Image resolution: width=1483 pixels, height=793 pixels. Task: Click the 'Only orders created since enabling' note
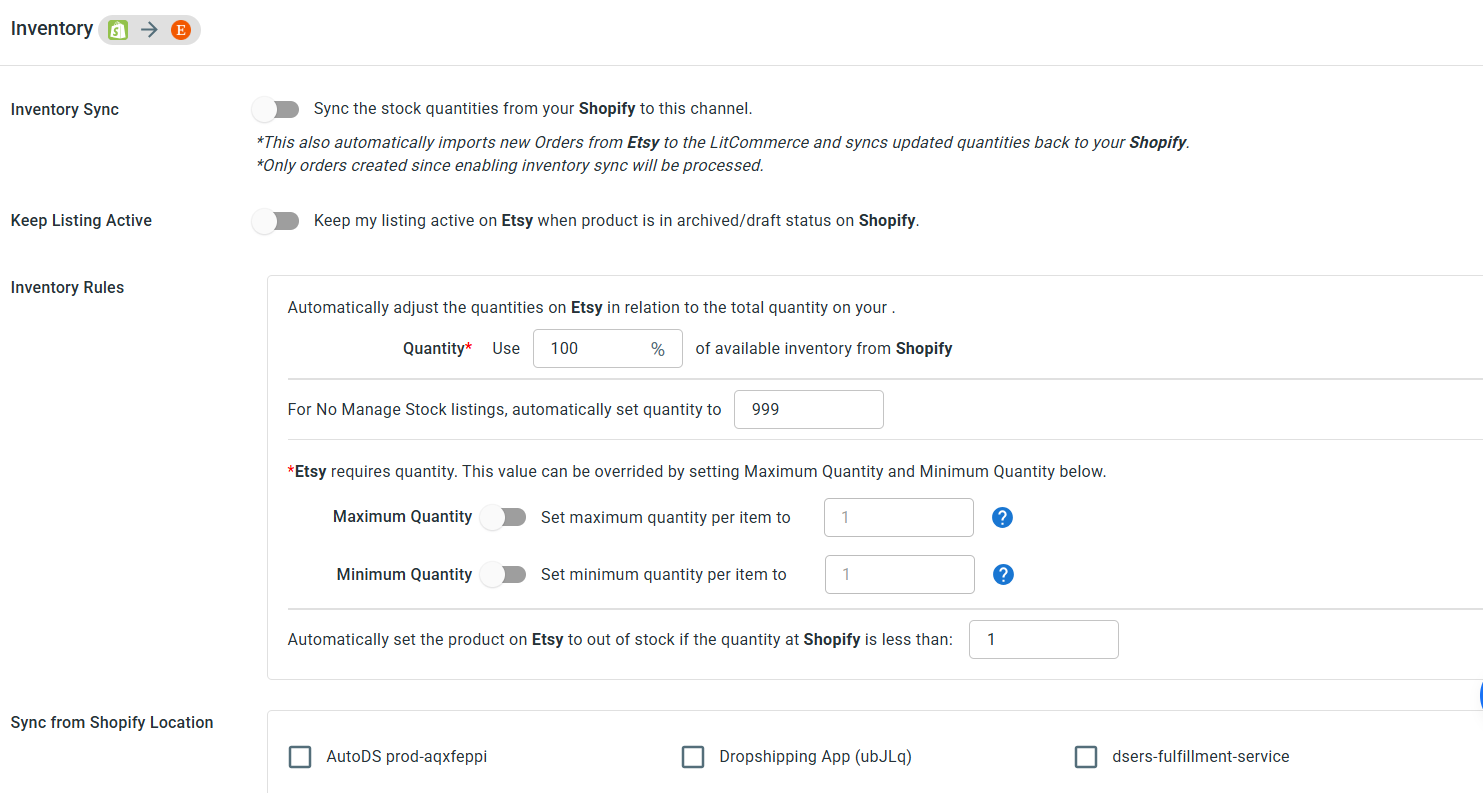tap(510, 166)
